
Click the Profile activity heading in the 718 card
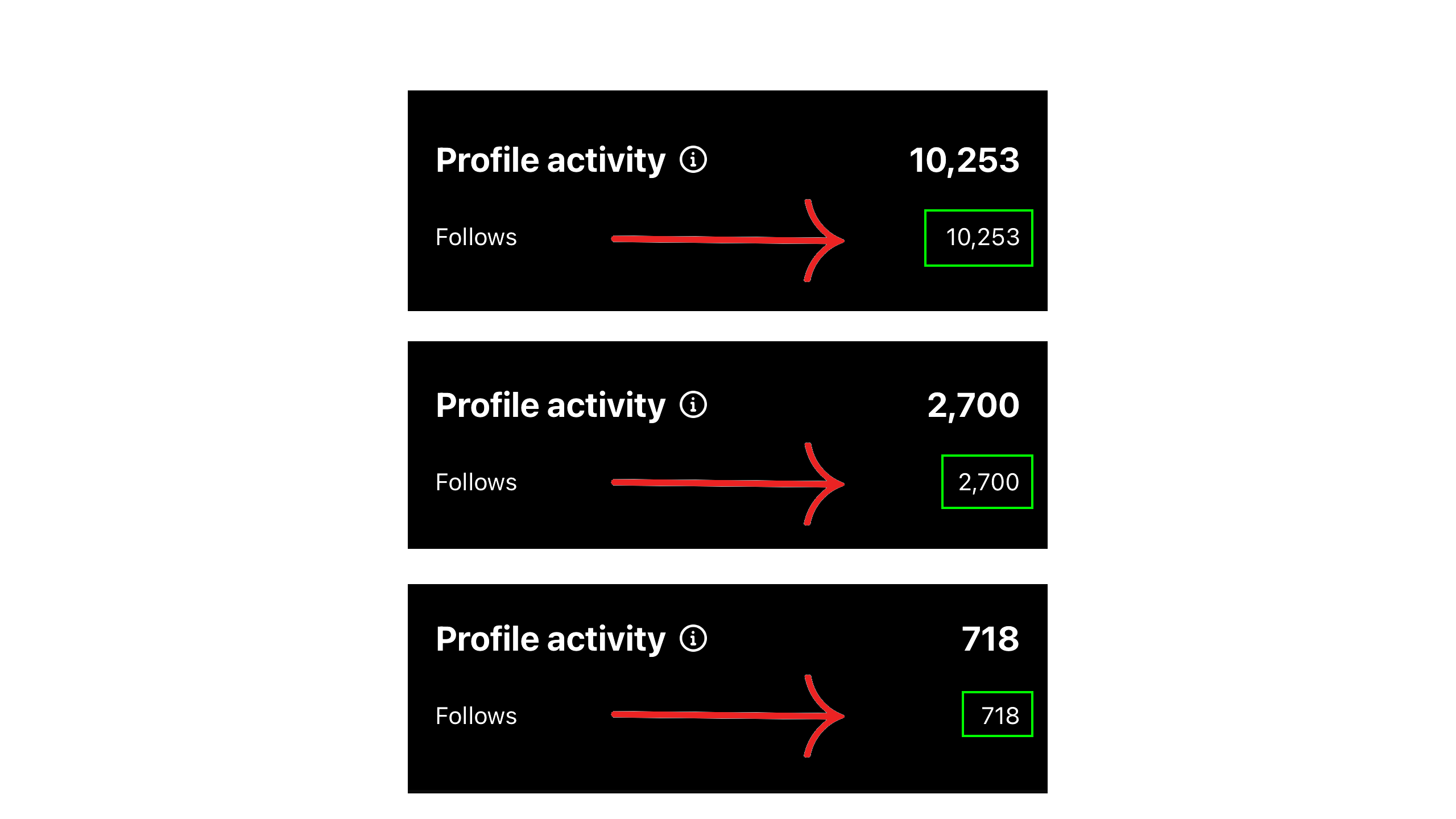551,639
